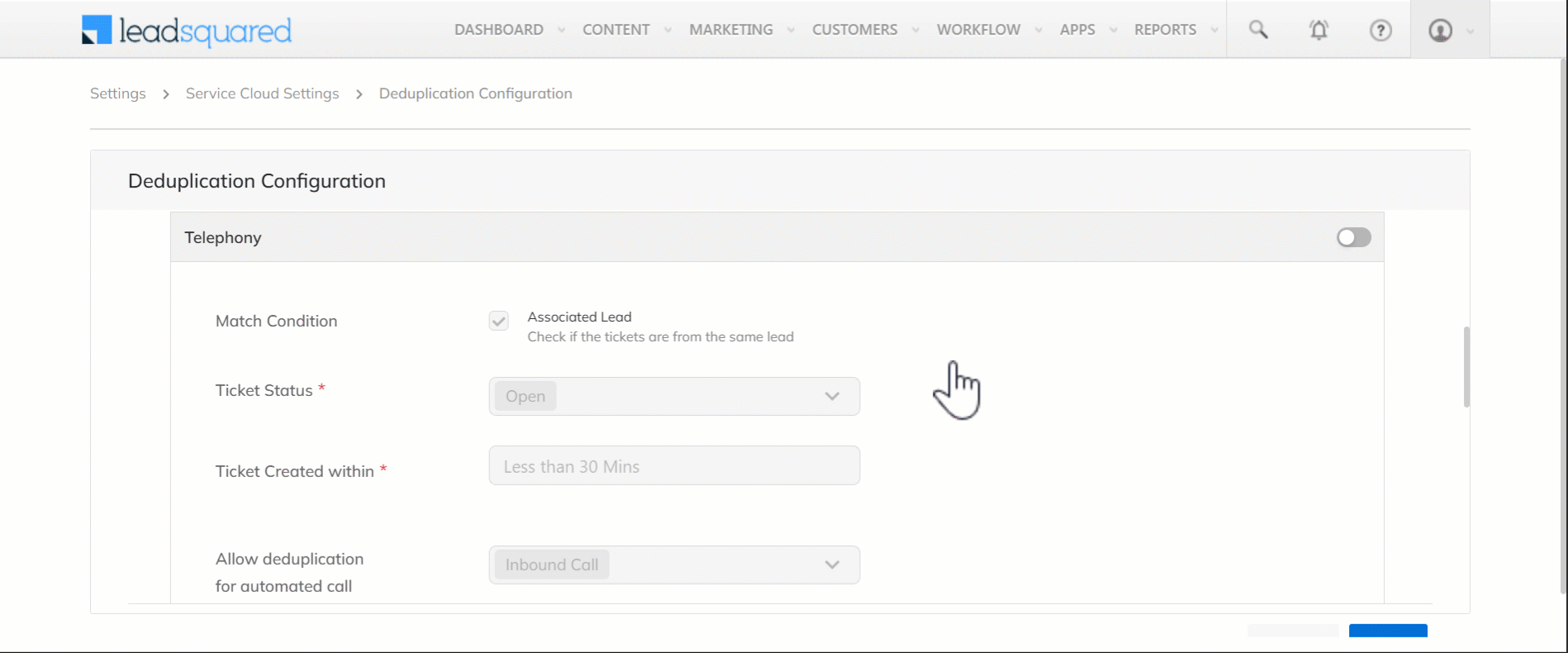Go to Settings breadcrumb link
This screenshot has height=653, width=1568.
click(117, 93)
